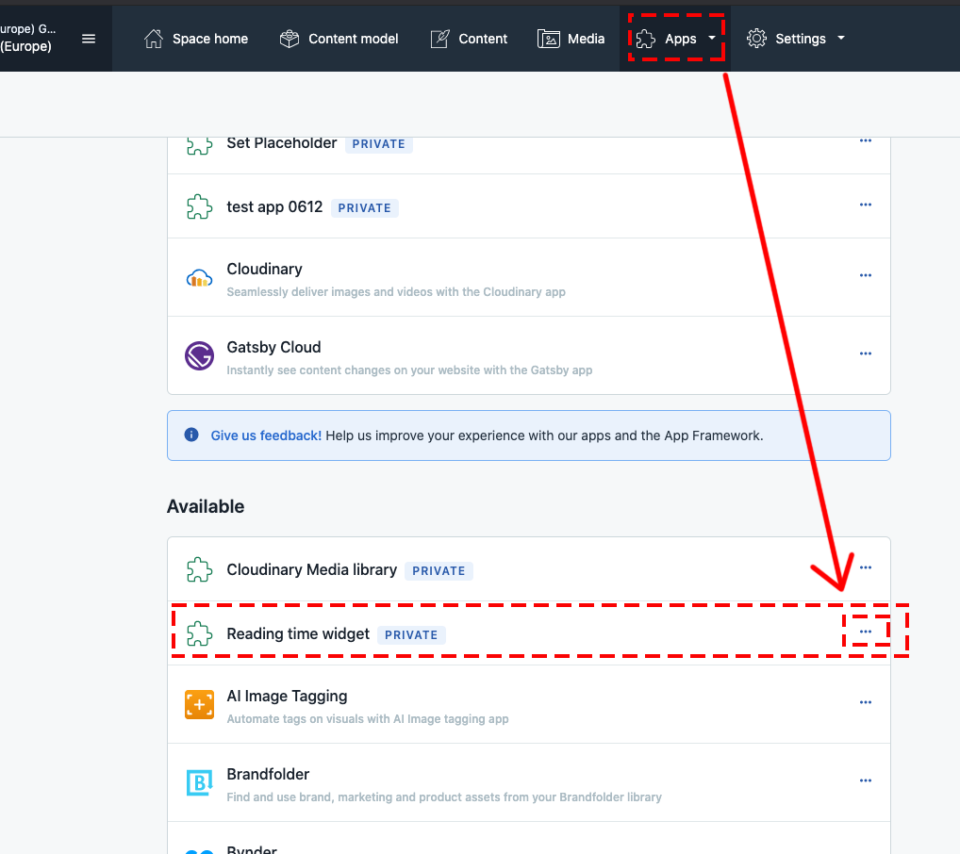Open actions menu for AI Image Tagging
The image size is (960, 854).
point(865,702)
